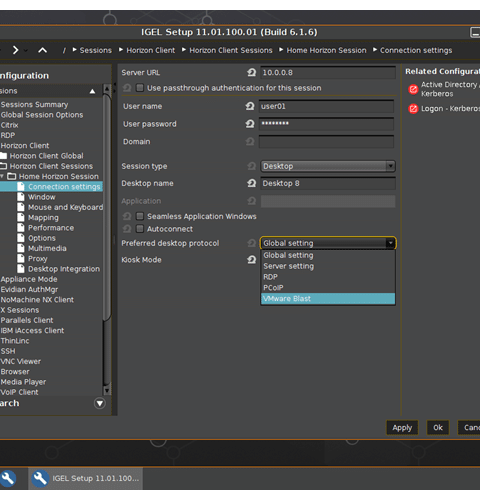The width and height of the screenshot is (480, 495).
Task: Select VMware Blast protocol option
Action: coord(328,298)
